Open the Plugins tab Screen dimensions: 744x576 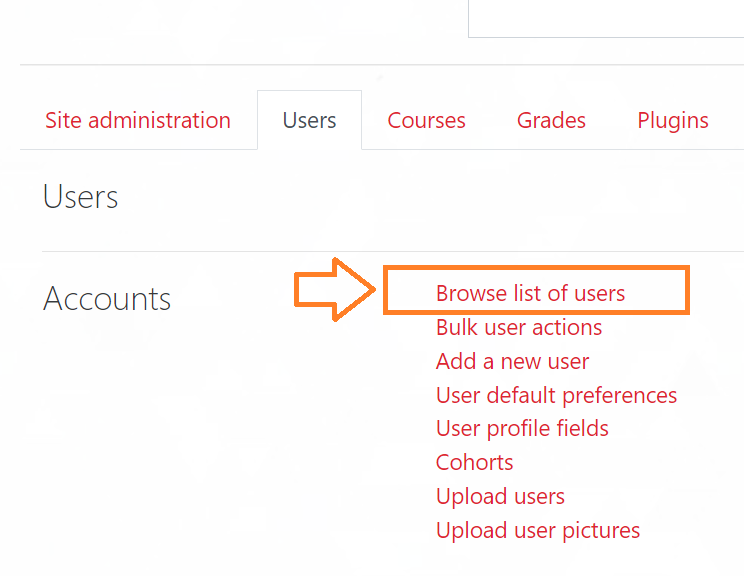[x=673, y=120]
